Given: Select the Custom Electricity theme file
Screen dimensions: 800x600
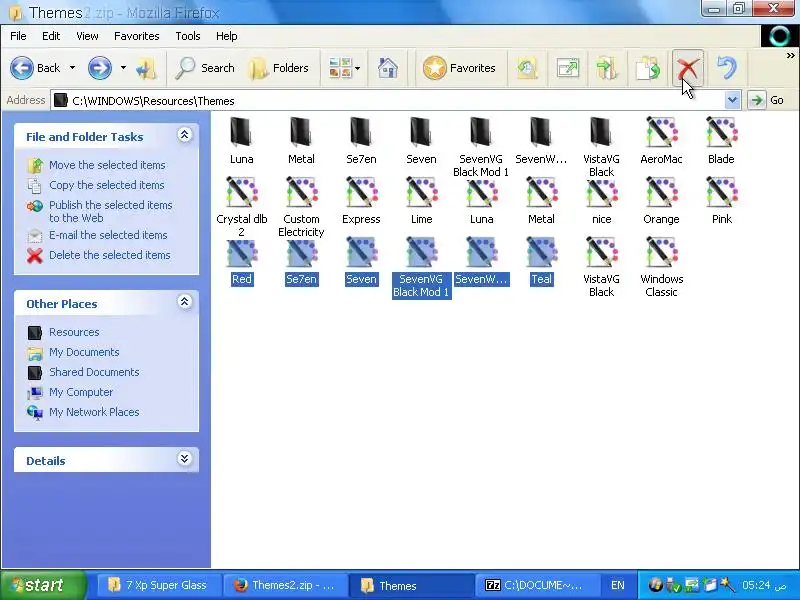Looking at the screenshot, I should click(x=301, y=192).
